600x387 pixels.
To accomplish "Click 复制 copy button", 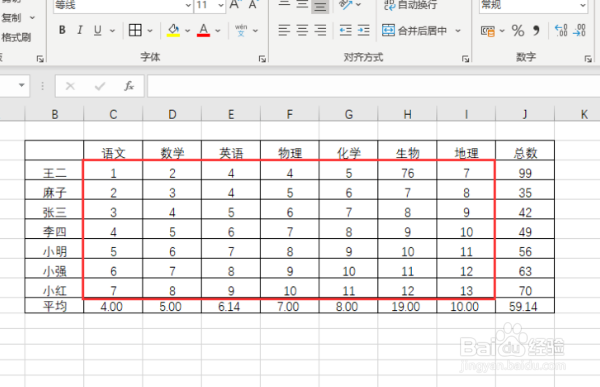I will point(11,18).
